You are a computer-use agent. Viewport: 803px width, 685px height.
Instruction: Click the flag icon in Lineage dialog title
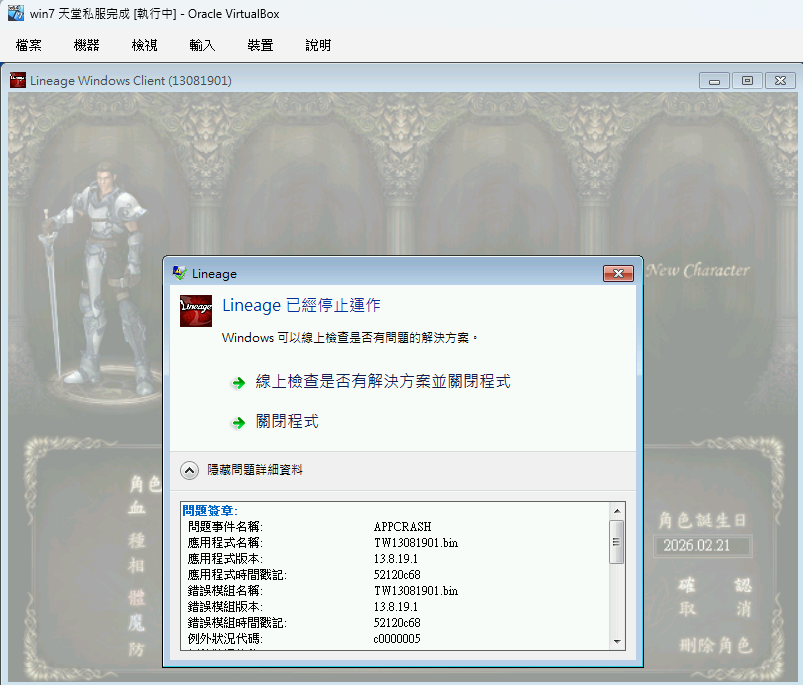(x=179, y=273)
